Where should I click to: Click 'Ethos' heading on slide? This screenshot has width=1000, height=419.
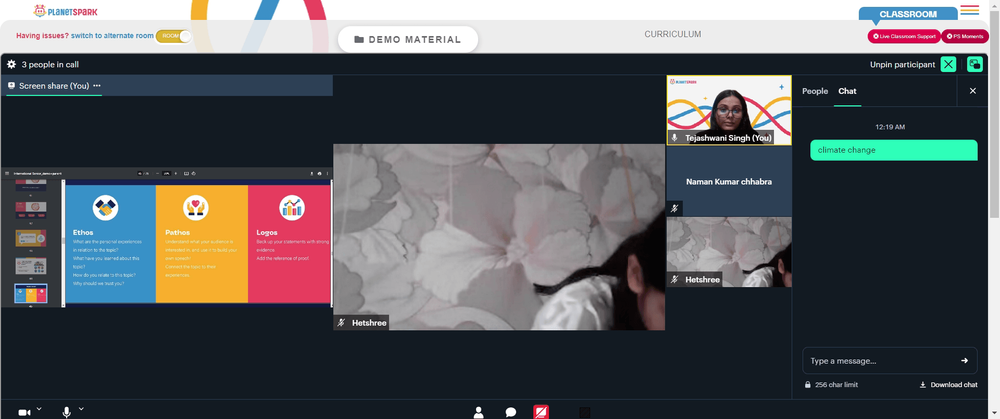83,233
